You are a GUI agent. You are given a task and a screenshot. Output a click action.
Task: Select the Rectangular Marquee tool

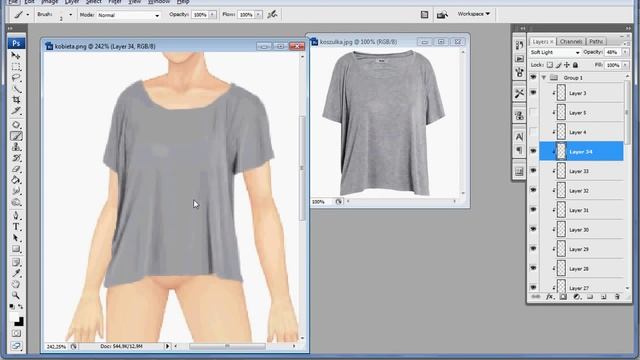[16, 67]
